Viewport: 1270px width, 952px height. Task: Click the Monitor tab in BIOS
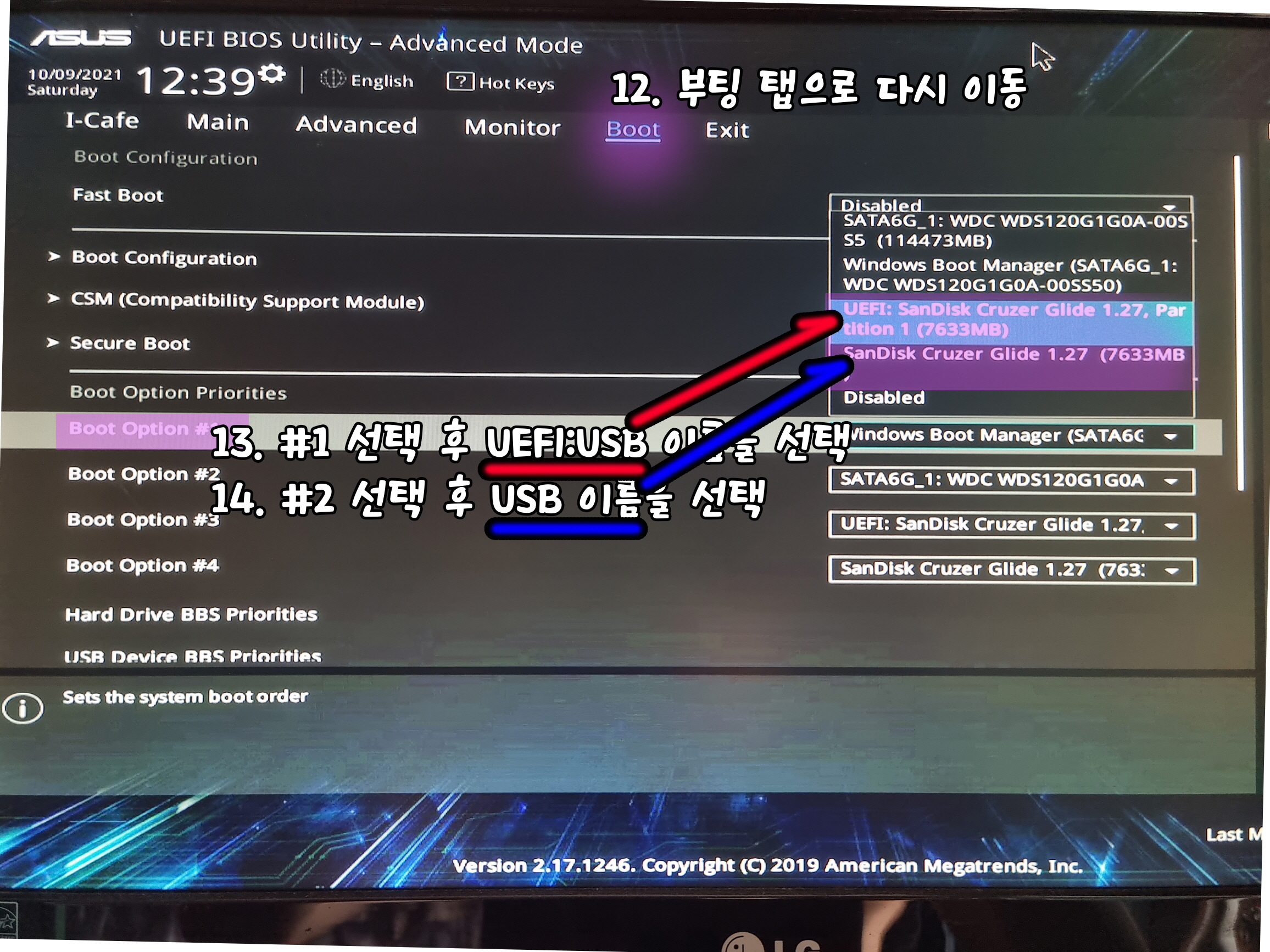click(x=511, y=127)
